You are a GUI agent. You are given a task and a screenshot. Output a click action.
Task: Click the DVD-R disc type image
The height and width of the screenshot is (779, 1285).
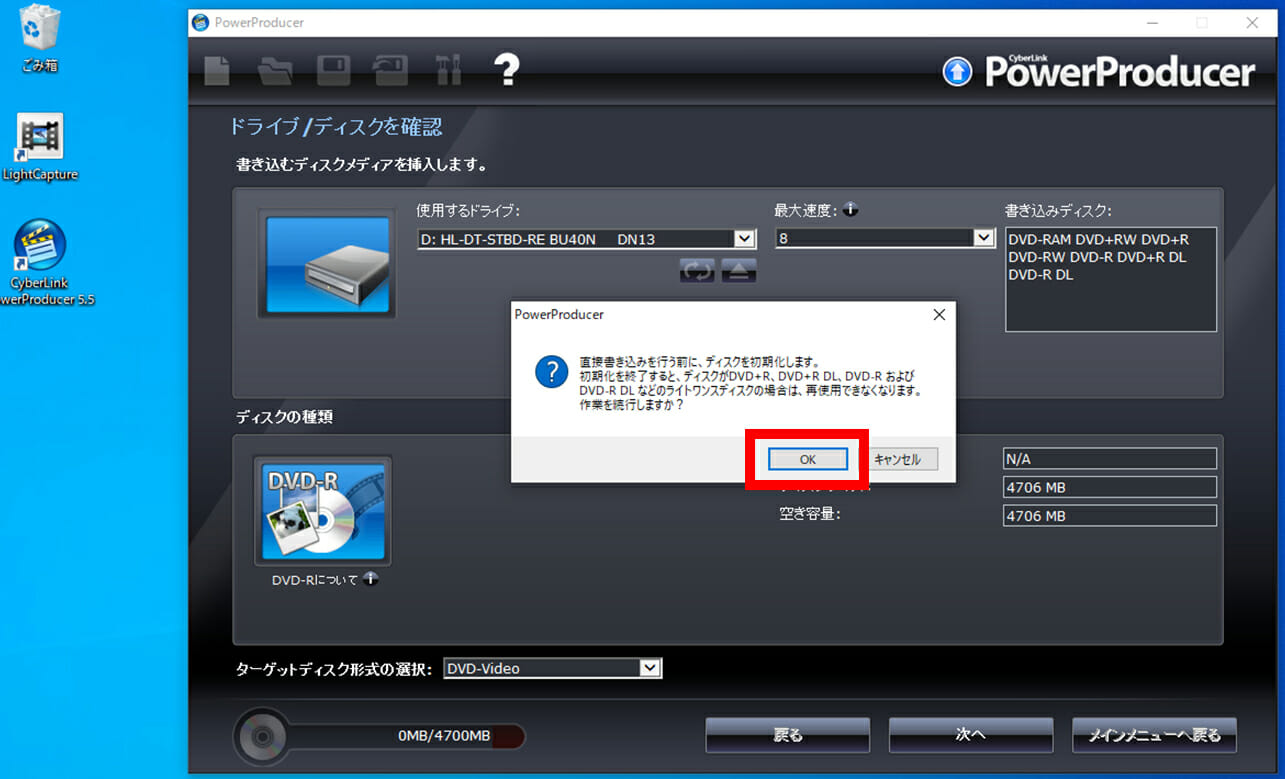(x=323, y=511)
